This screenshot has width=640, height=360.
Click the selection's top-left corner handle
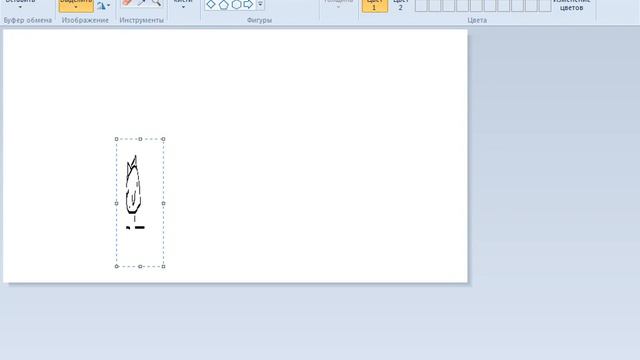pos(116,139)
